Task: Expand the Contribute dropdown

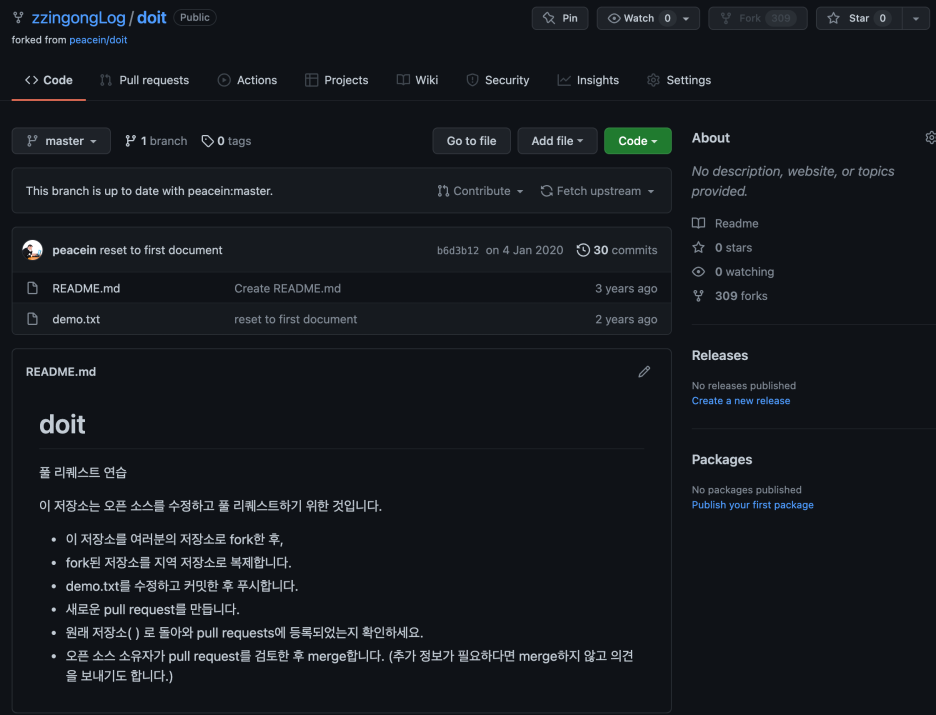Action: coord(481,191)
